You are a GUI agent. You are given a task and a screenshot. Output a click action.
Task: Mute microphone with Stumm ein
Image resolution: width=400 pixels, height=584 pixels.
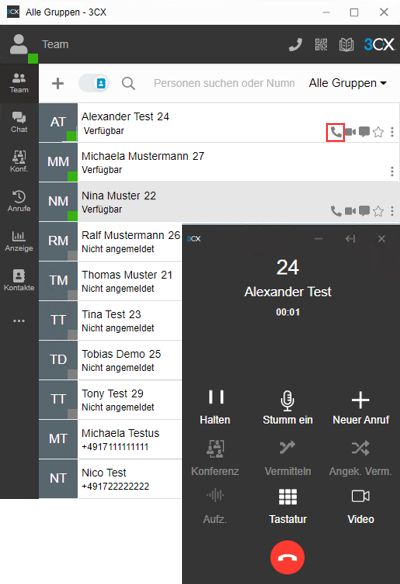coord(288,407)
